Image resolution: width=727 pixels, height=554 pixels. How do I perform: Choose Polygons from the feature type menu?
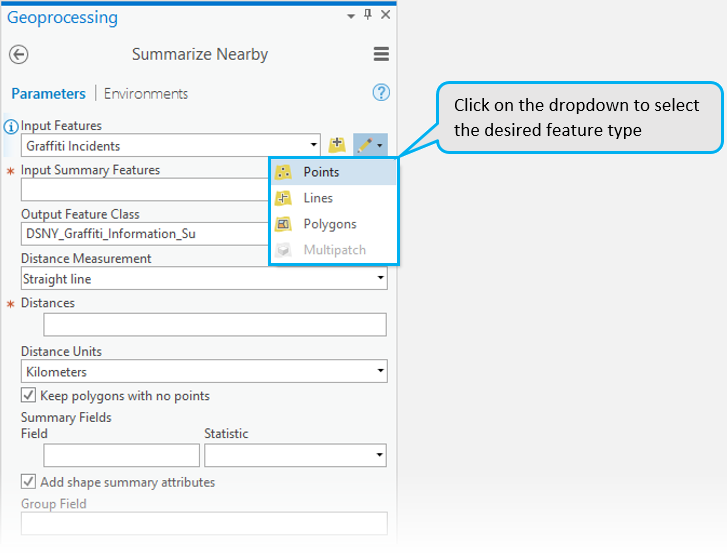click(329, 224)
